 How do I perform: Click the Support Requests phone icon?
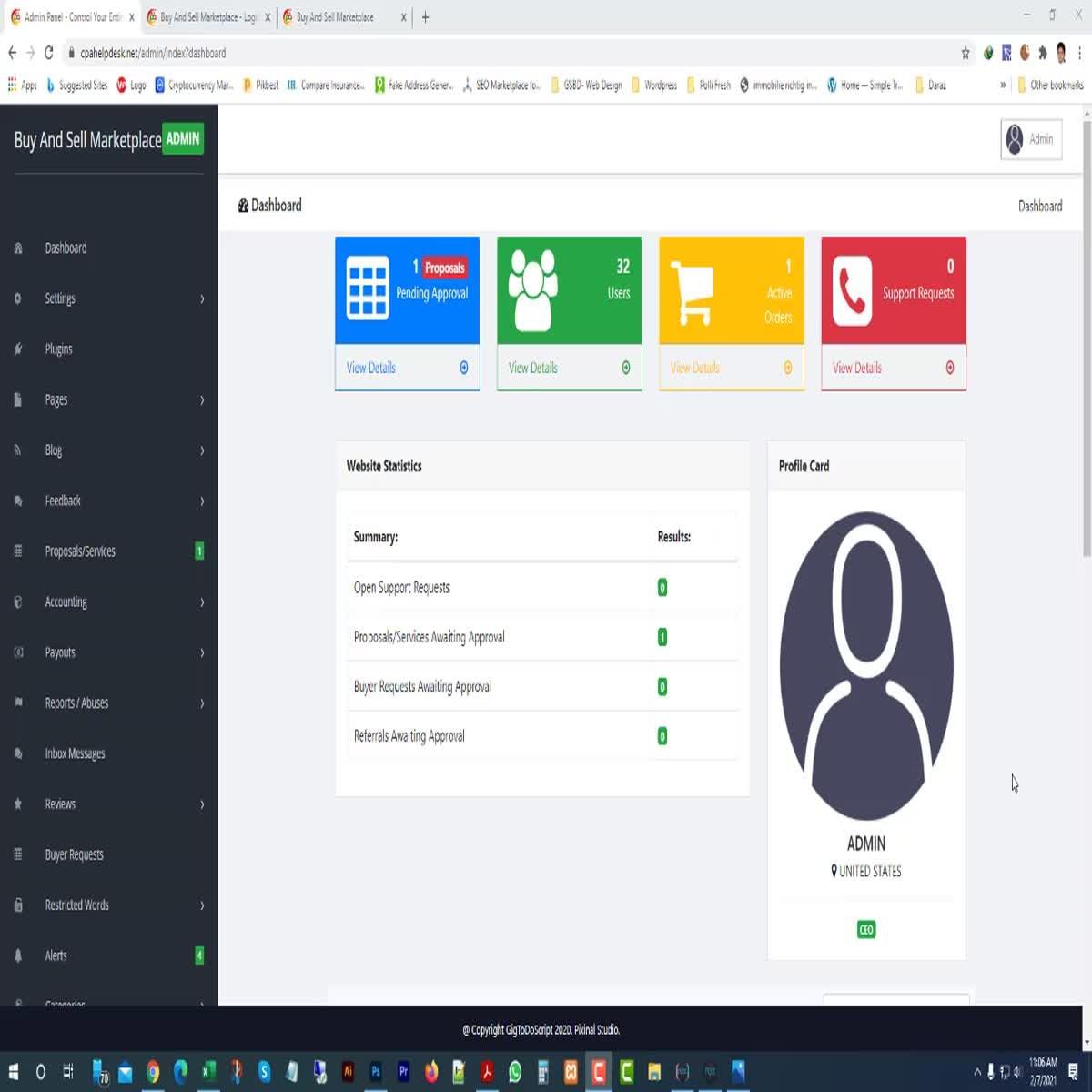click(x=852, y=290)
